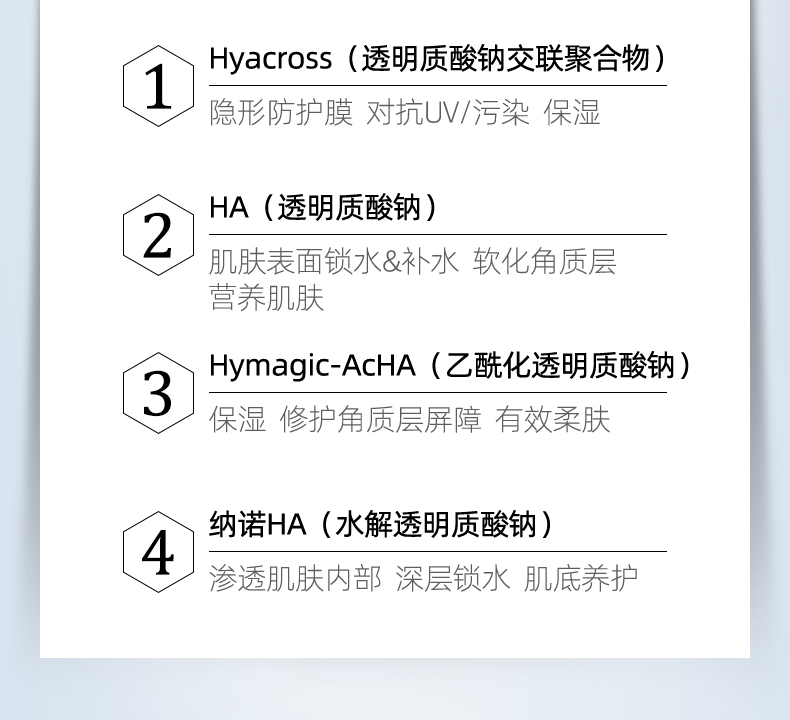Image resolution: width=790 pixels, height=720 pixels.
Task: Click the 渗透肌肤内部 text
Action: 295,578
